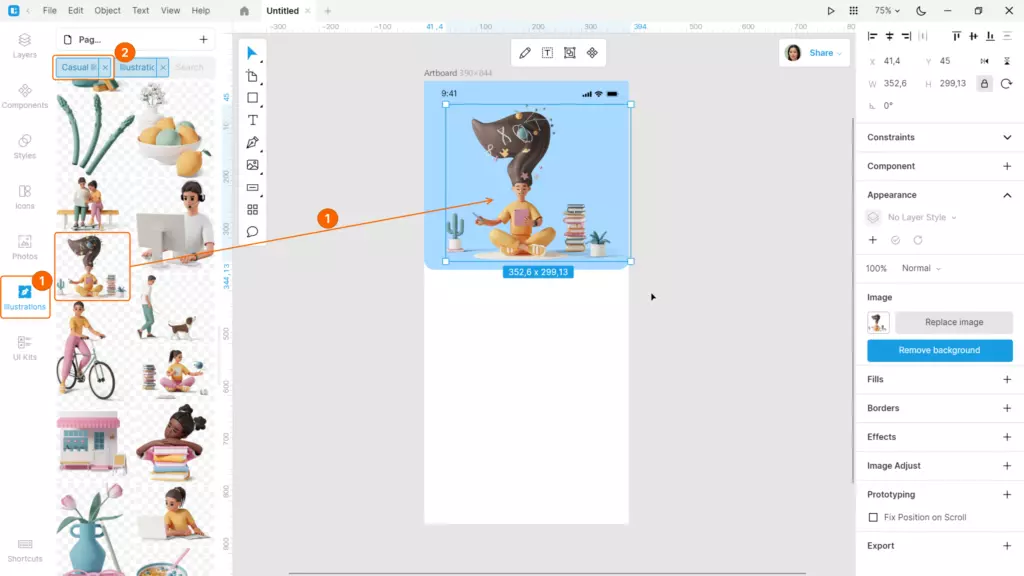1024x576 pixels.
Task: Select the Rectangle shape tool
Action: click(x=252, y=98)
